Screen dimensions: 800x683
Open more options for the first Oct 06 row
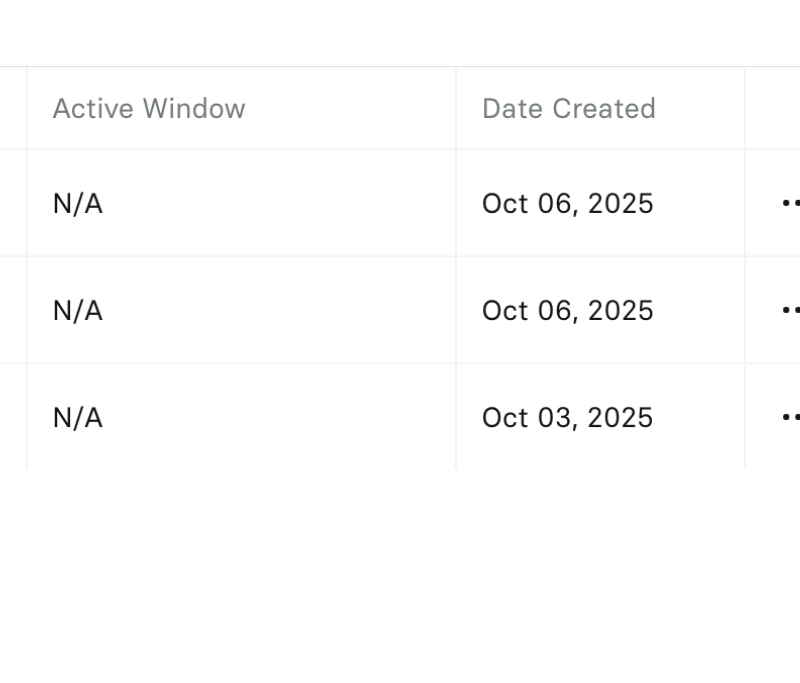click(x=790, y=203)
